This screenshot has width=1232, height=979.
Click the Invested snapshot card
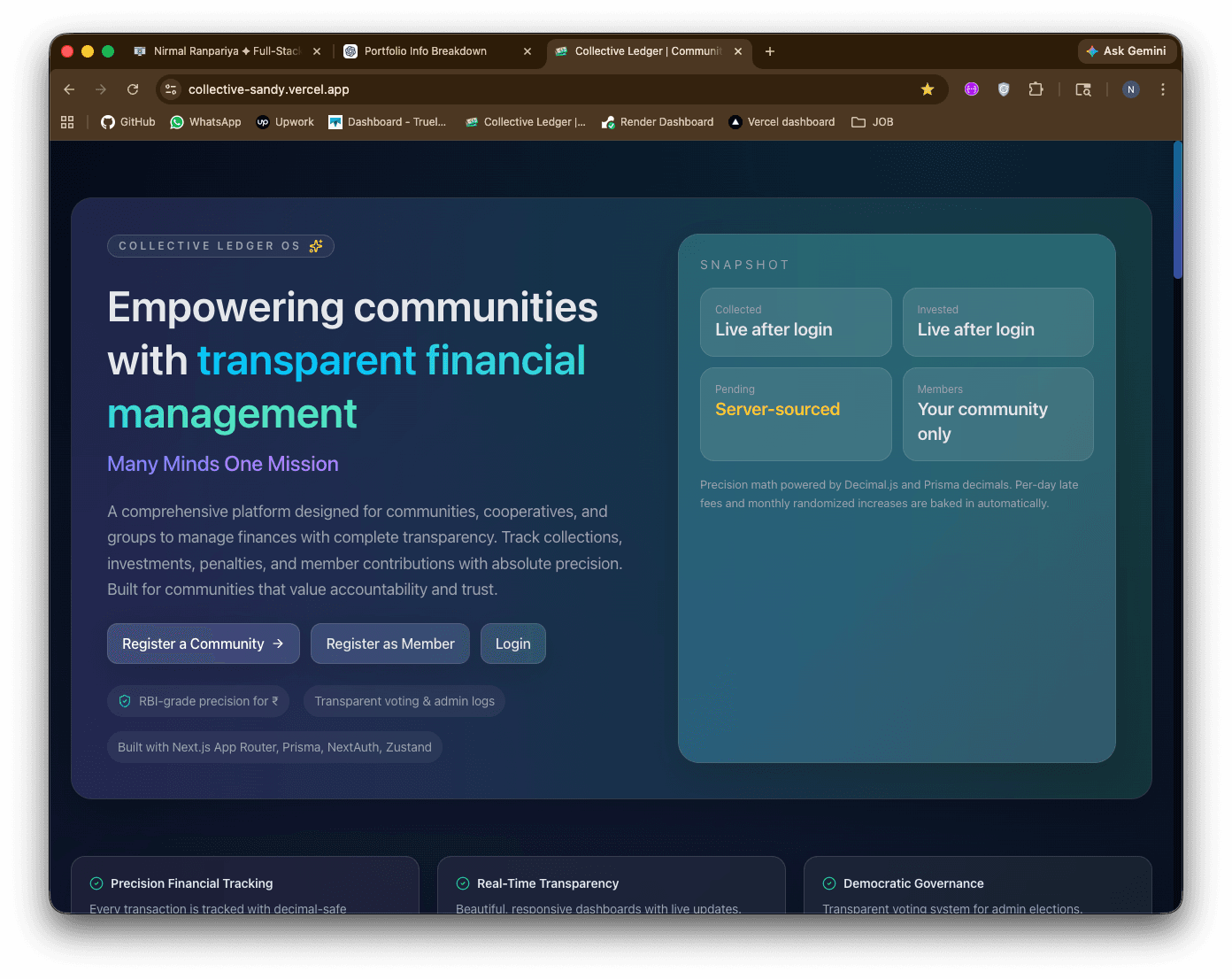pos(998,322)
